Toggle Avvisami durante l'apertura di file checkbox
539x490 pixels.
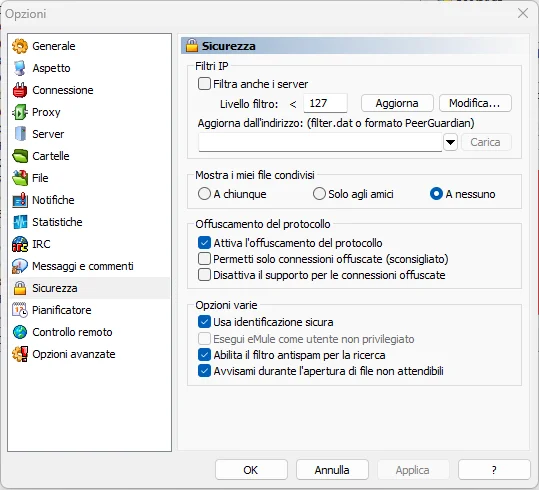click(x=204, y=371)
